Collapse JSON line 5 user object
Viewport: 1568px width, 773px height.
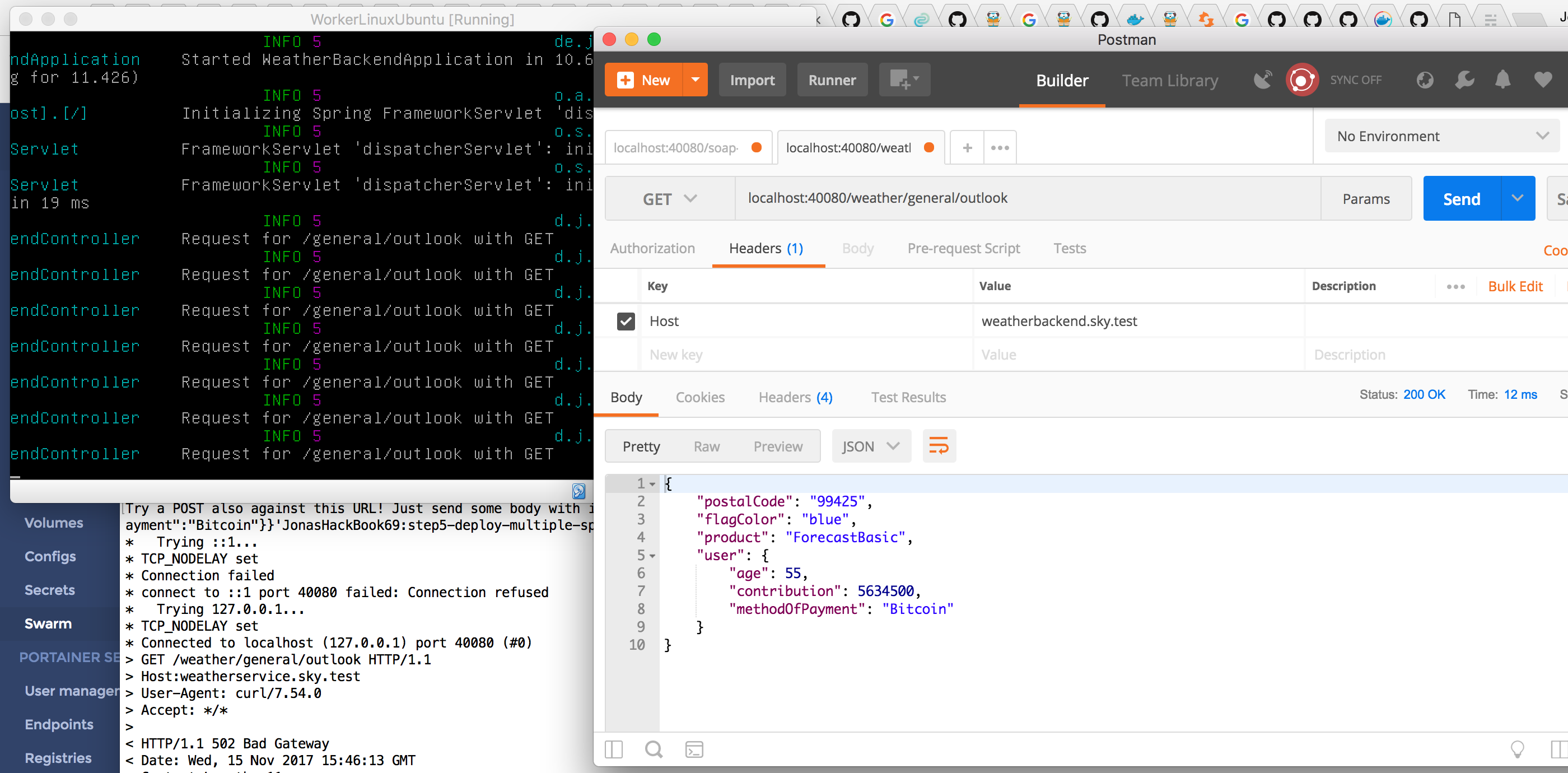(652, 556)
